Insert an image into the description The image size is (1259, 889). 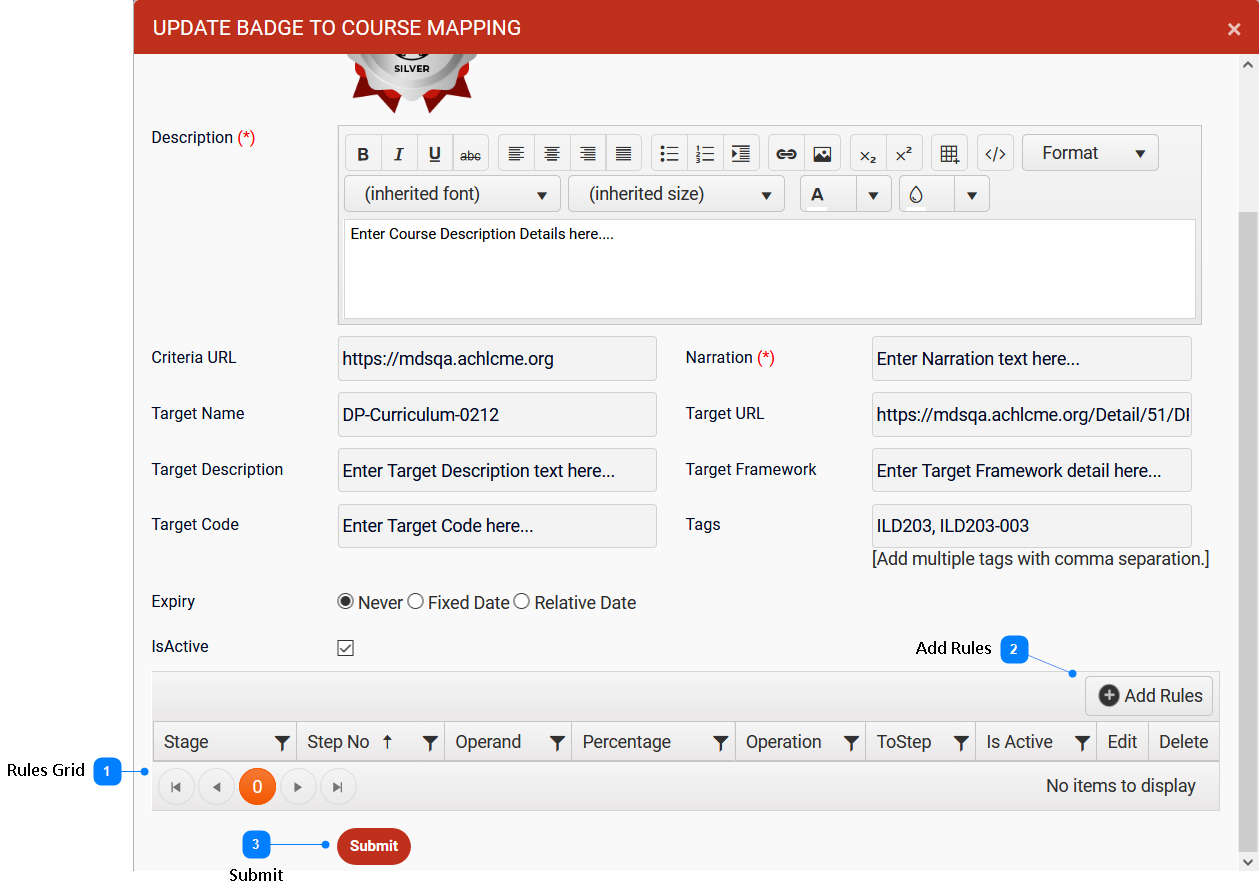point(822,154)
